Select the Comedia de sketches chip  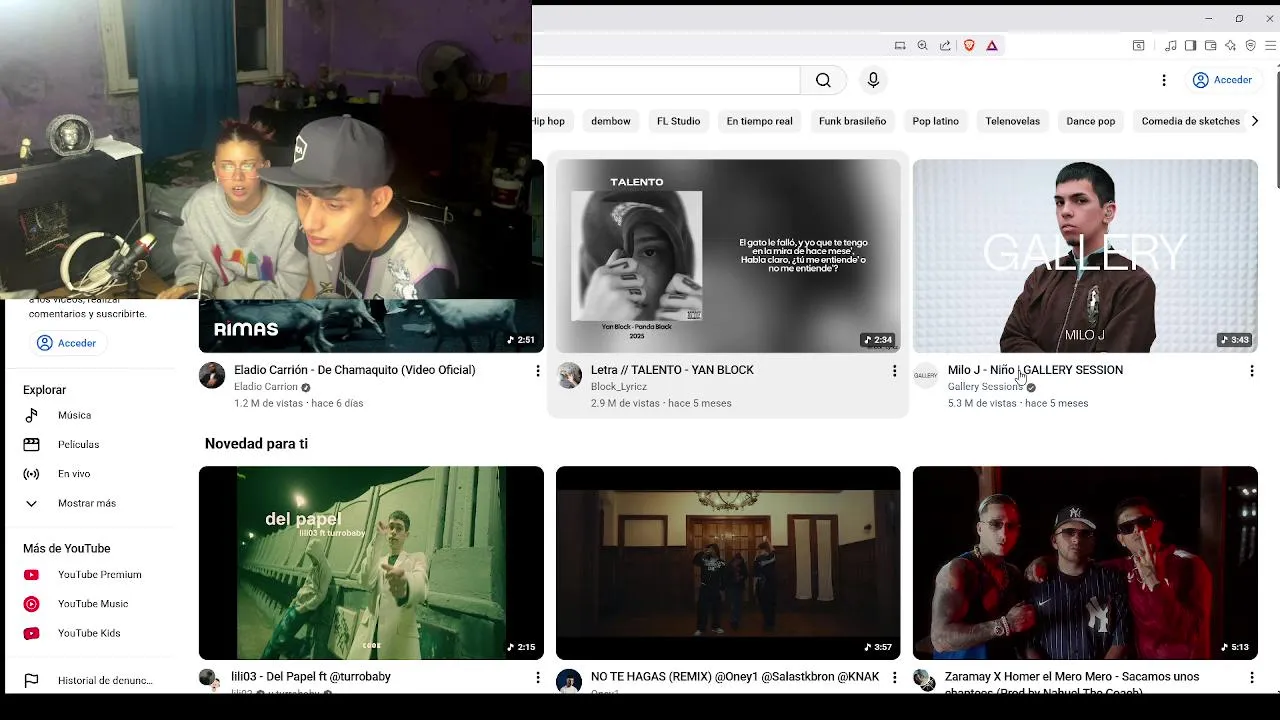[1190, 121]
